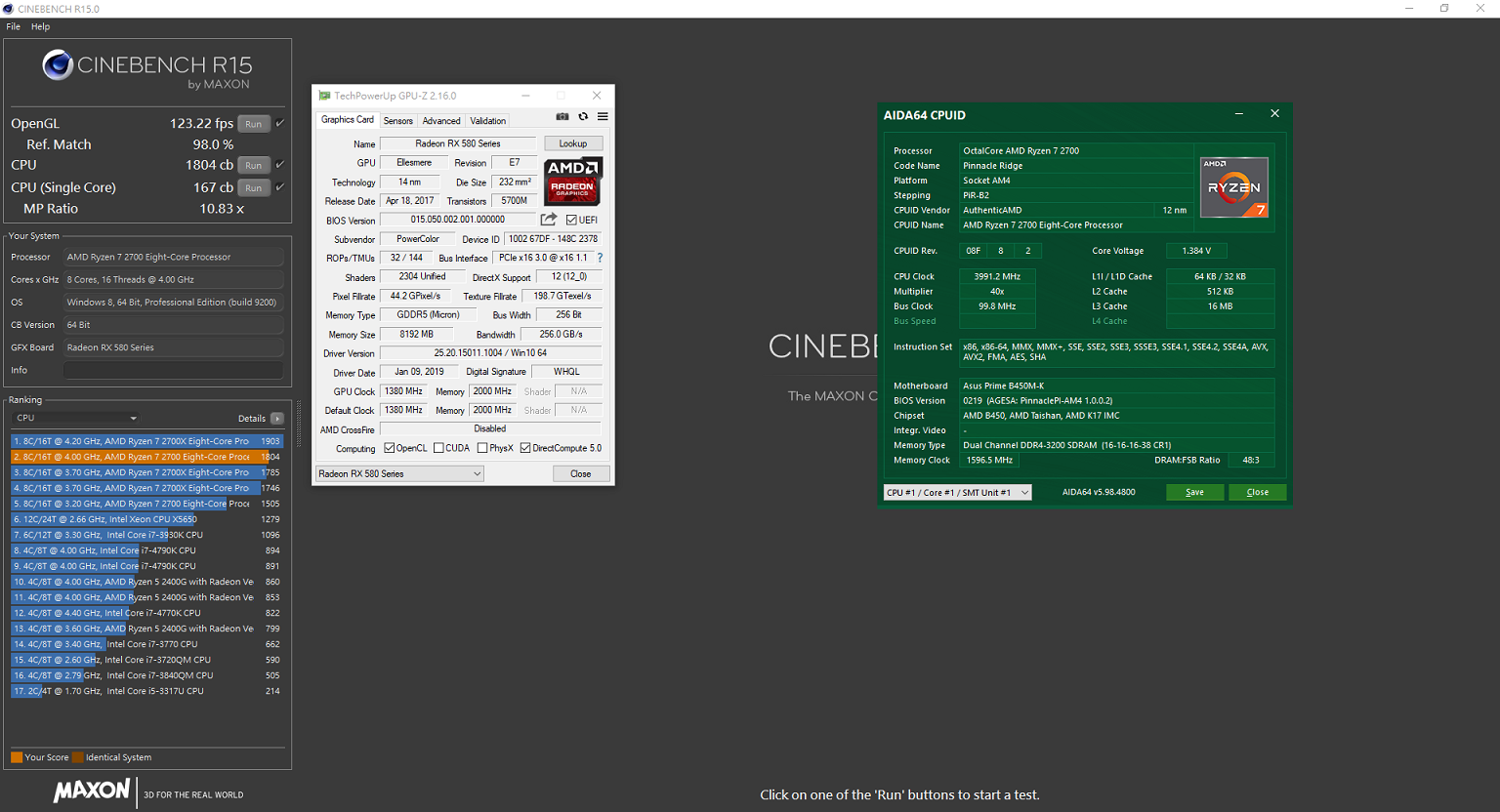The width and height of the screenshot is (1500, 812).
Task: Click the GFX Board field
Action: (173, 347)
